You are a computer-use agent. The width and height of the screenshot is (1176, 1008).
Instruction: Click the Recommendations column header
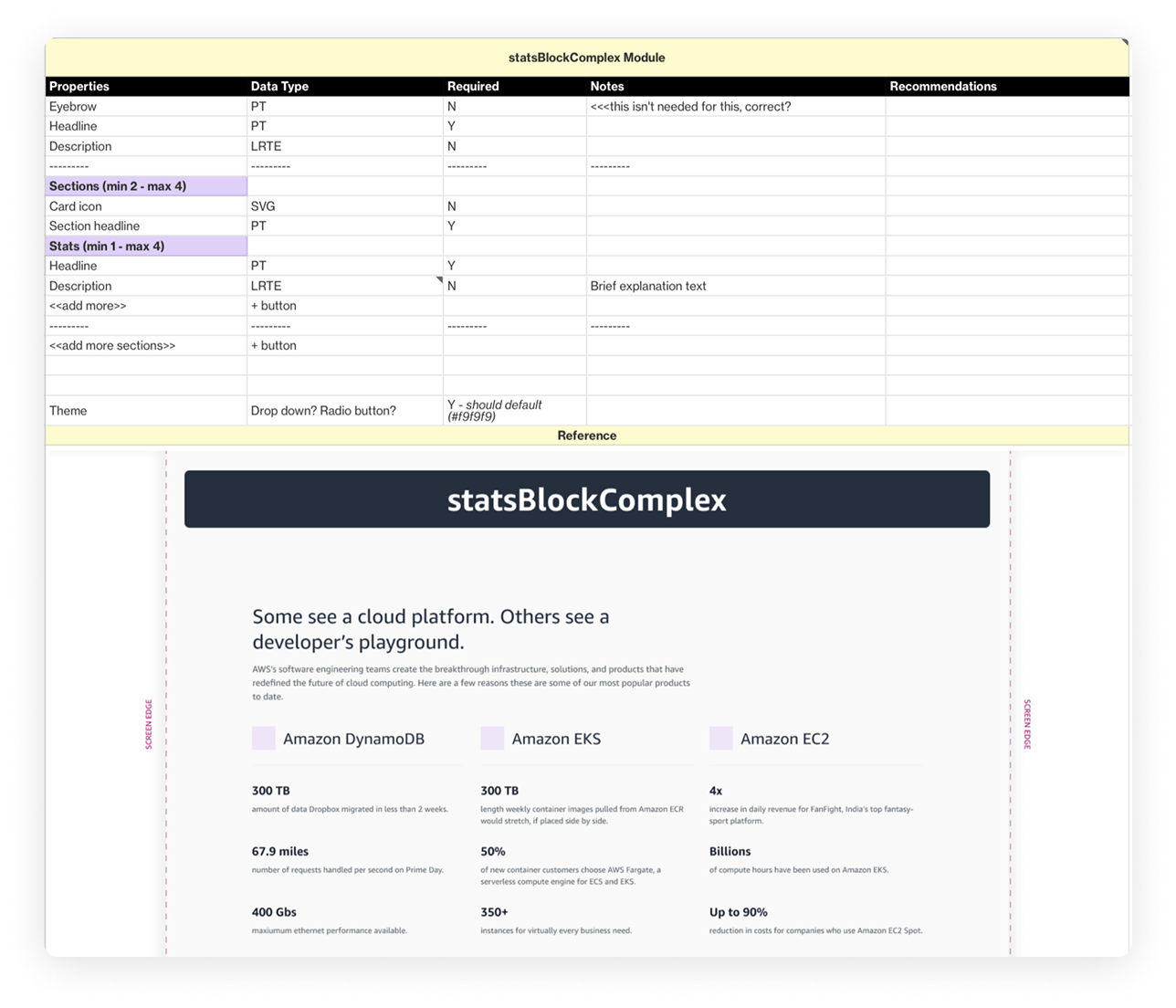(1007, 87)
